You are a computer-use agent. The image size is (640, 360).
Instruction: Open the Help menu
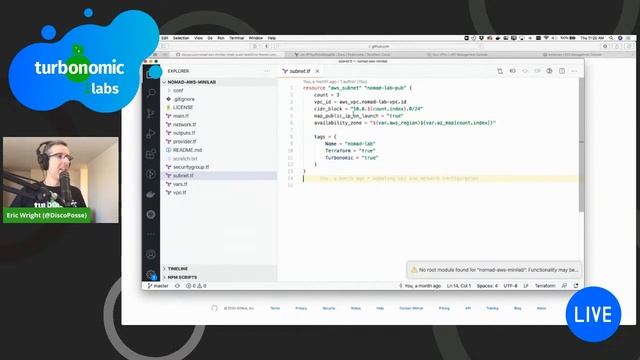pos(272,38)
